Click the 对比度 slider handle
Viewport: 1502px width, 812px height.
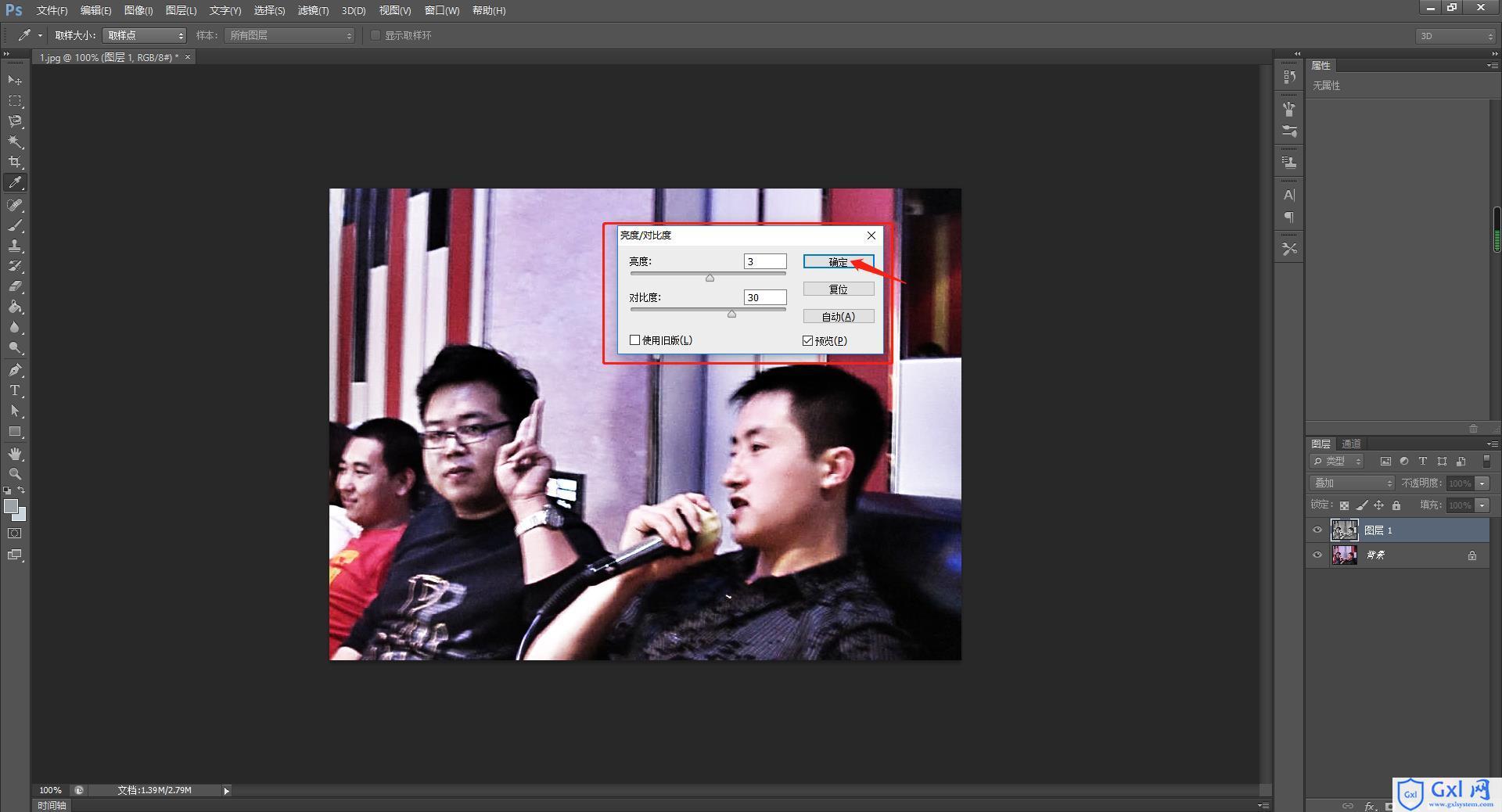[x=731, y=314]
